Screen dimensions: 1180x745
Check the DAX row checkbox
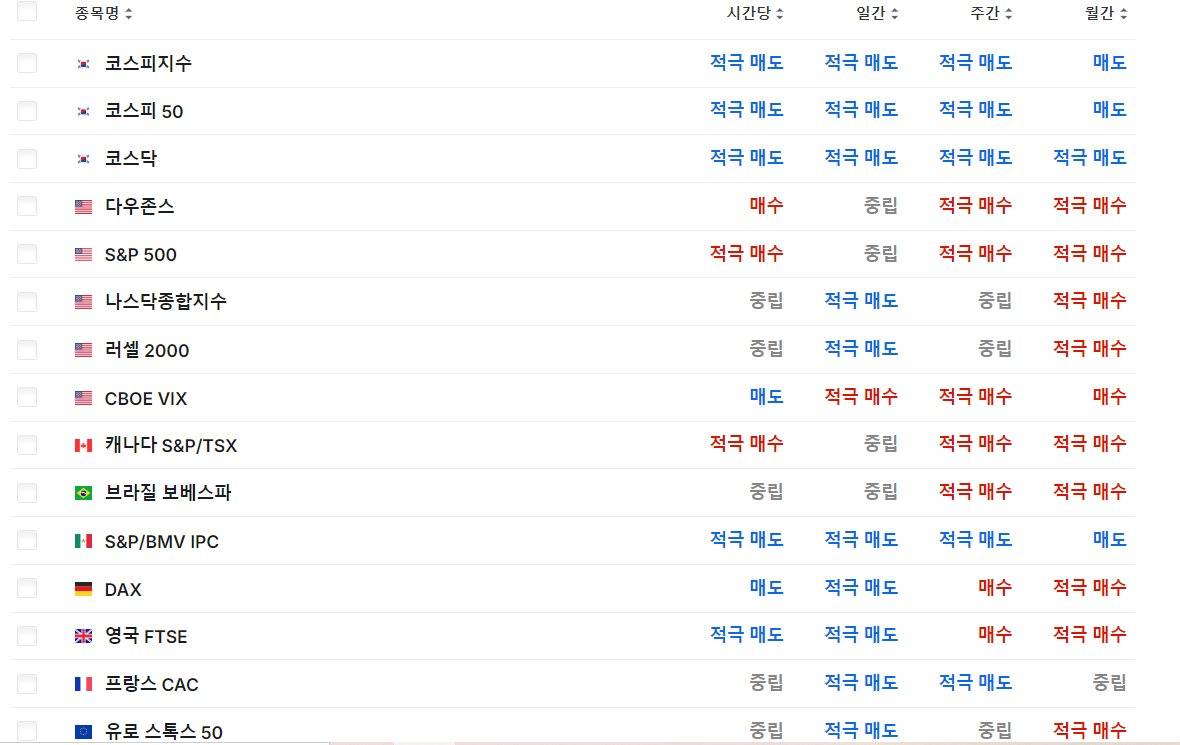pyautogui.click(x=27, y=588)
